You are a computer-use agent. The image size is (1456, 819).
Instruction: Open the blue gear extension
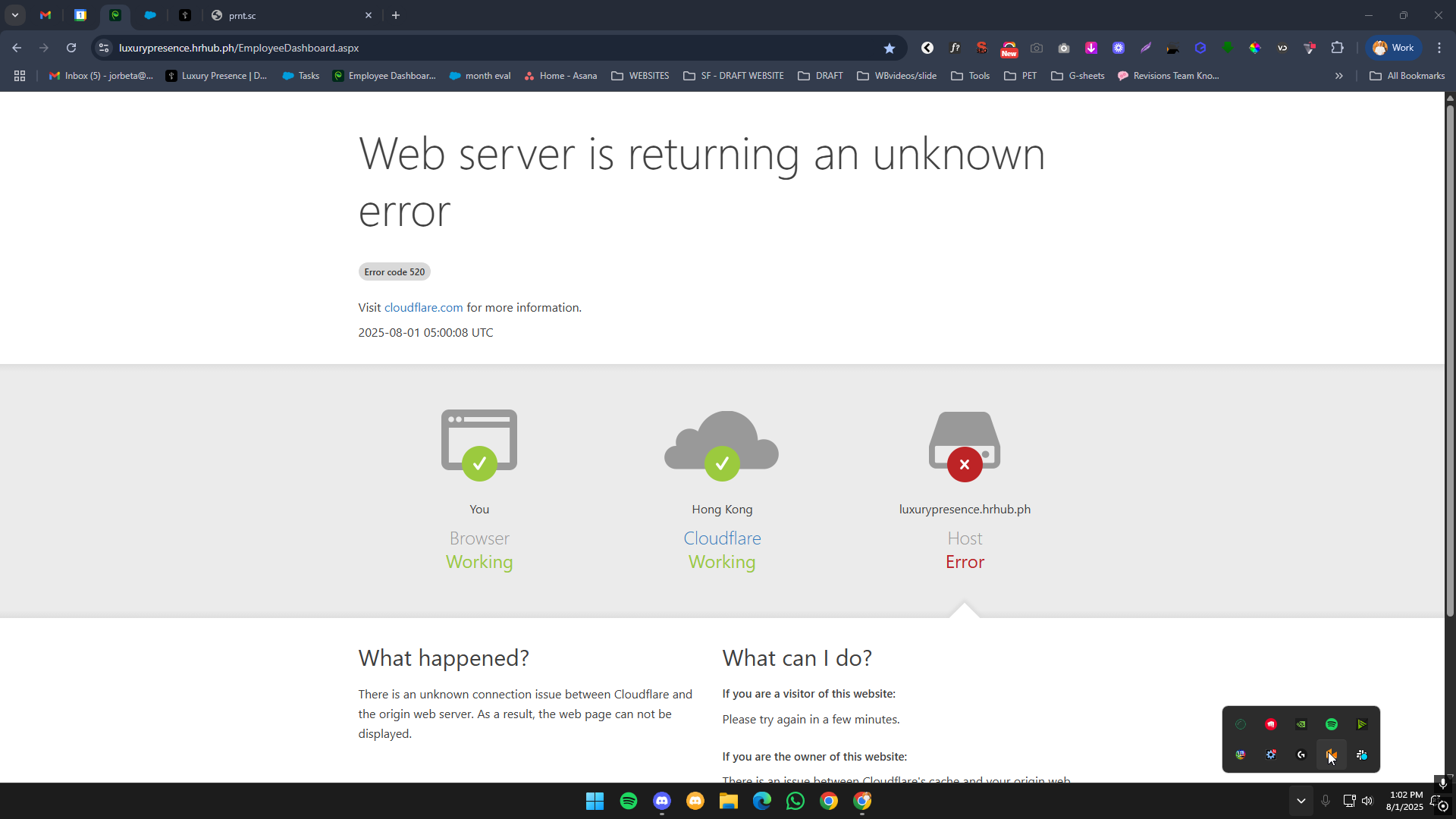click(x=1119, y=48)
